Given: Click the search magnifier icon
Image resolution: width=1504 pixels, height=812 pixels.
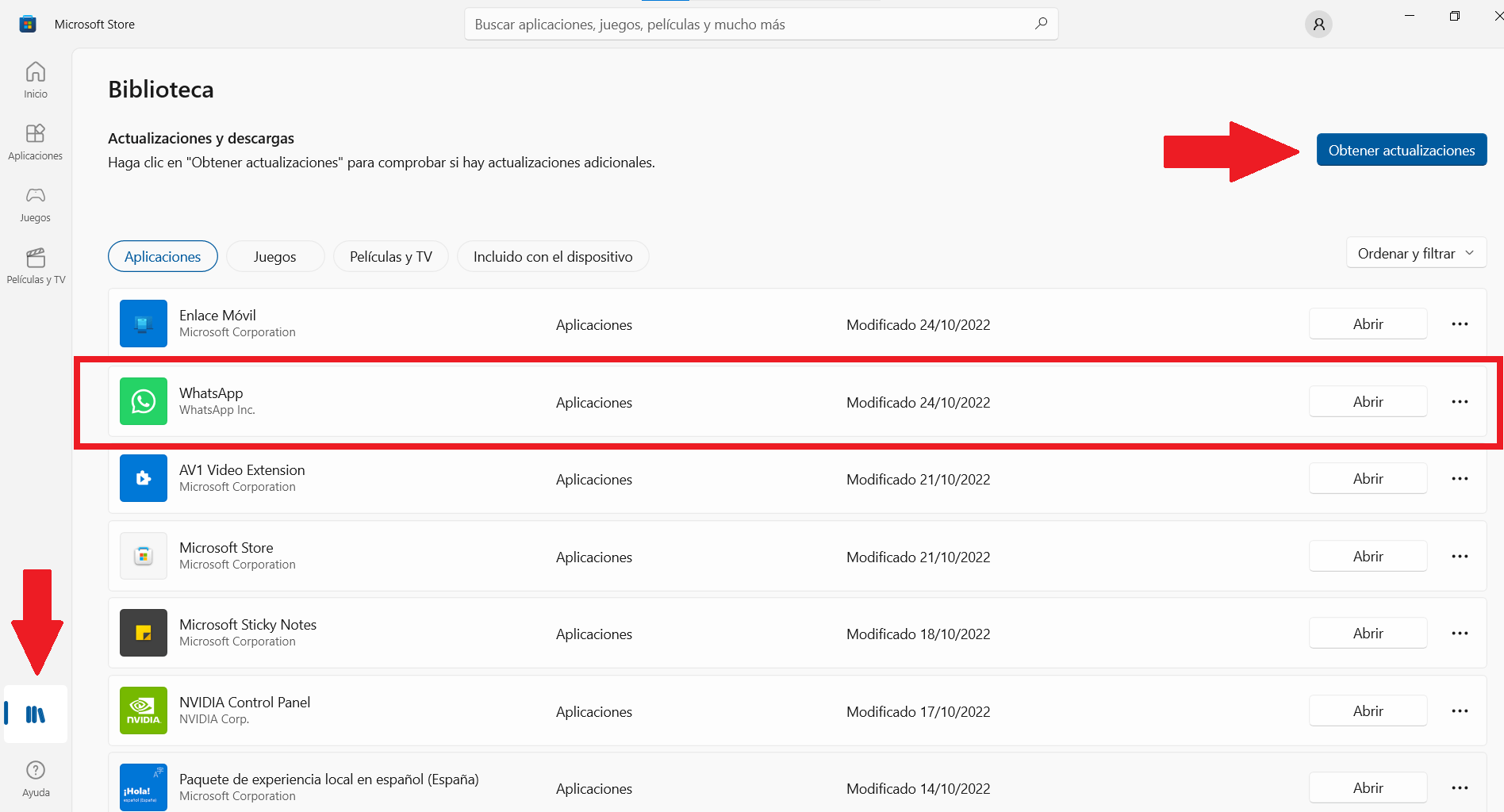Looking at the screenshot, I should point(1041,24).
